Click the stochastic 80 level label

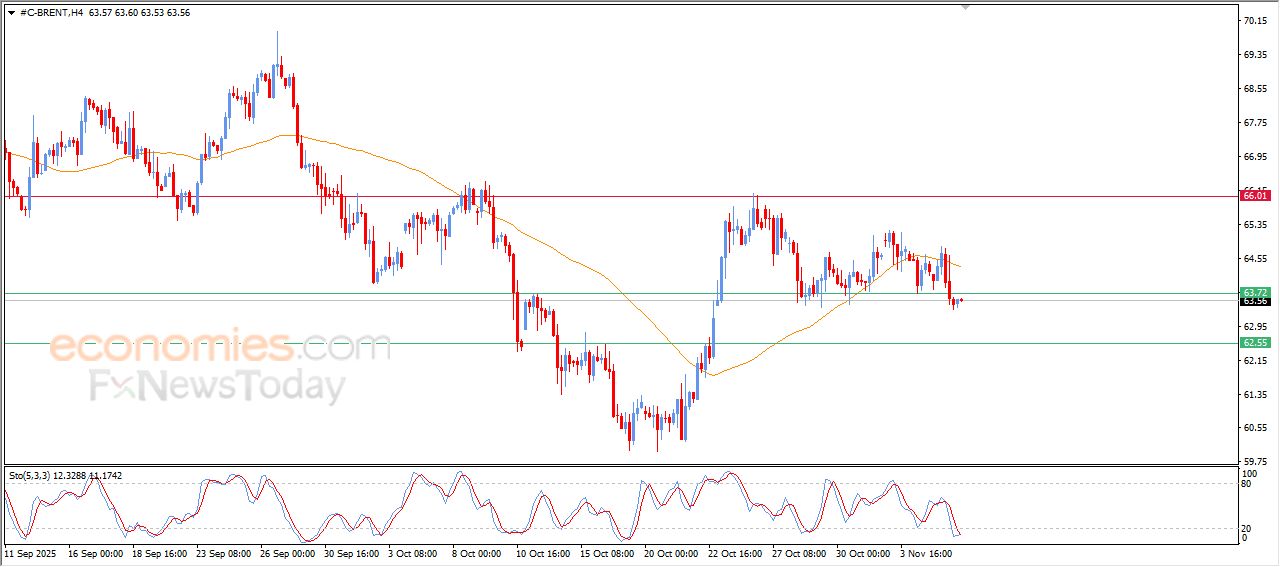click(1247, 484)
